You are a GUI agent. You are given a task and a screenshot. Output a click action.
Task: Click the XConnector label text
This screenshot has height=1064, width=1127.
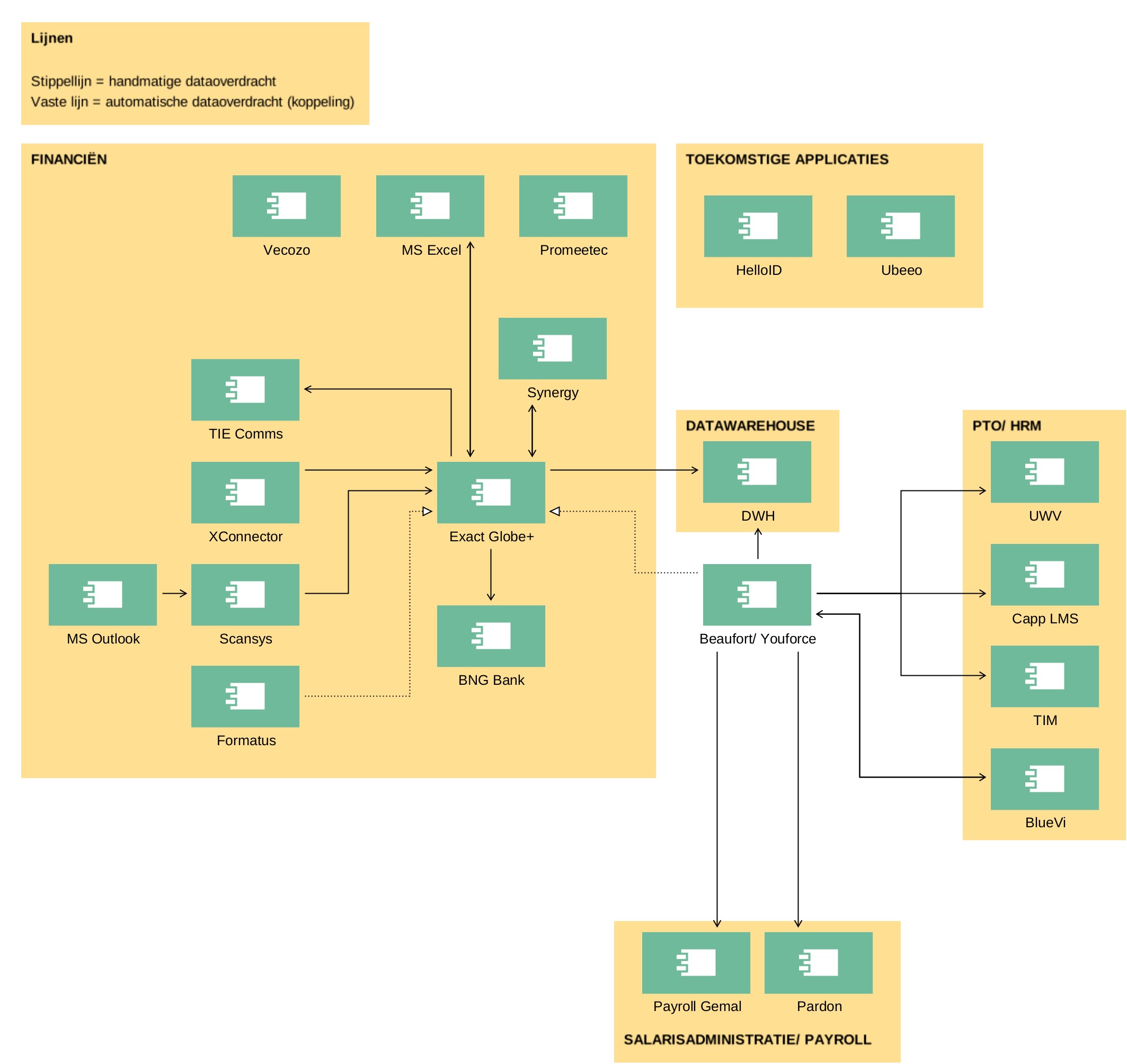pos(246,537)
